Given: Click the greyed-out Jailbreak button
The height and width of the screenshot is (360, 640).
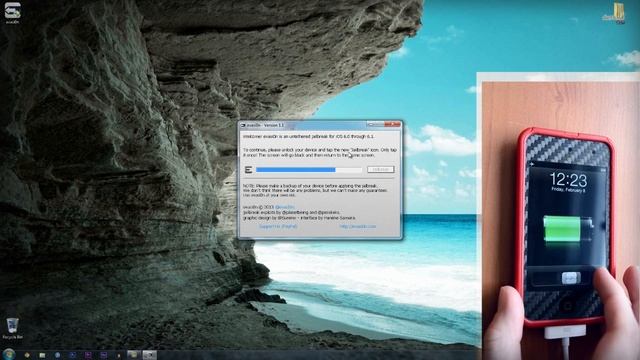Looking at the screenshot, I should 380,169.
